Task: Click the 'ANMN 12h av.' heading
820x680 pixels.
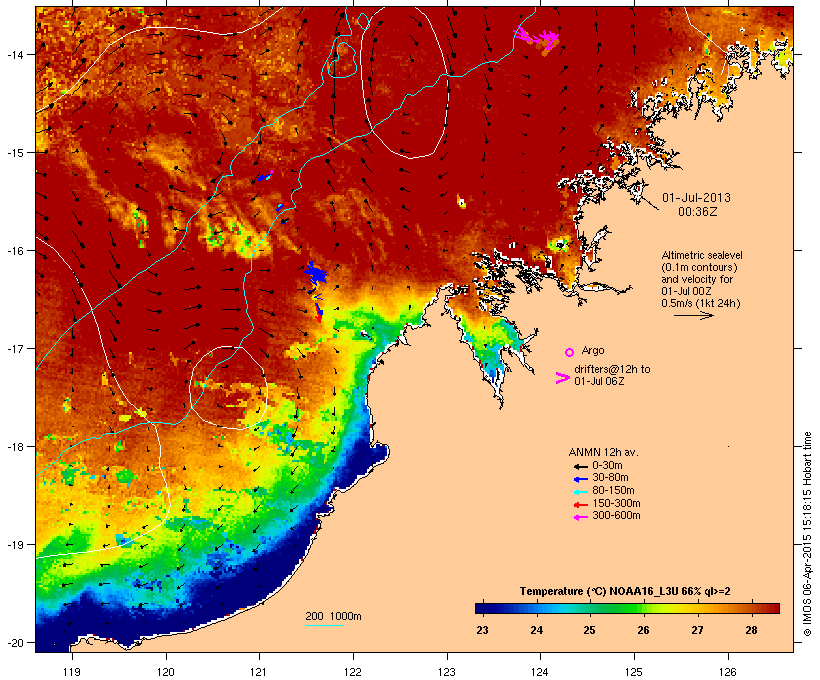Action: click(603, 452)
